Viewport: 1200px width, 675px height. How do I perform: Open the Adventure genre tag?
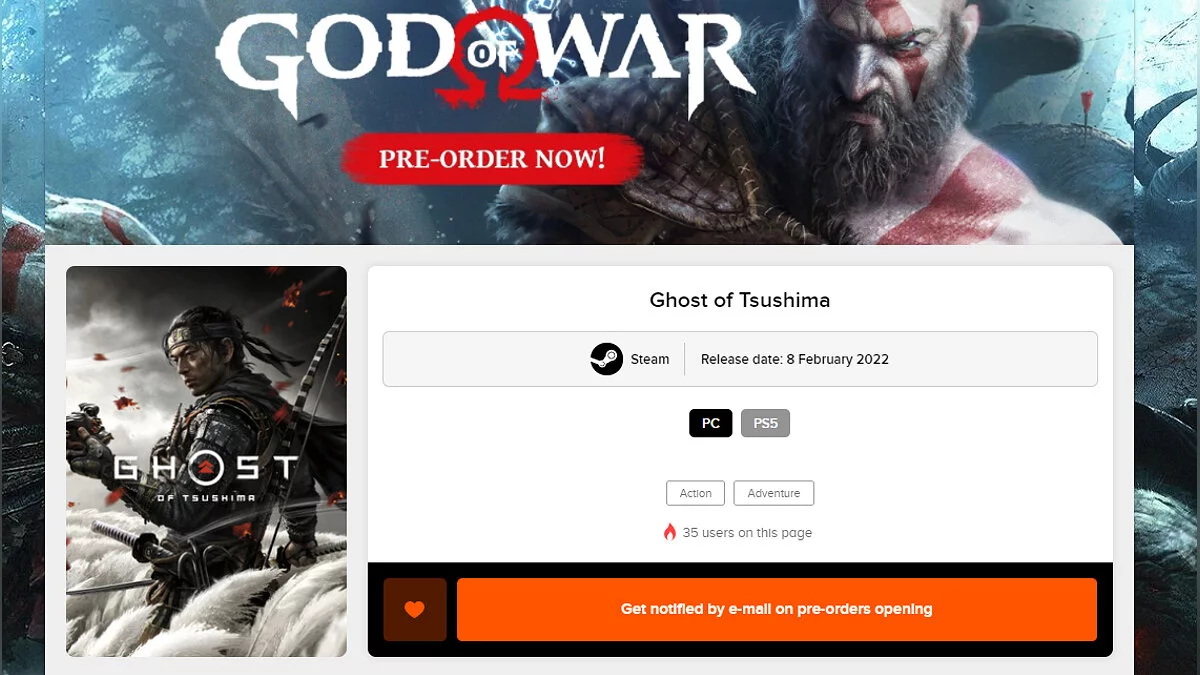tap(774, 493)
